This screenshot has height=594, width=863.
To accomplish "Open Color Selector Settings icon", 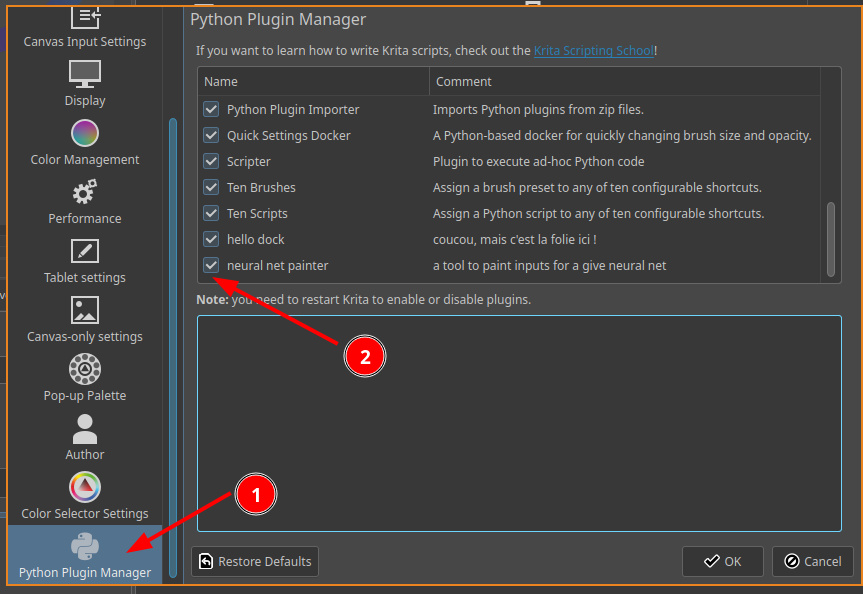I will [85, 487].
